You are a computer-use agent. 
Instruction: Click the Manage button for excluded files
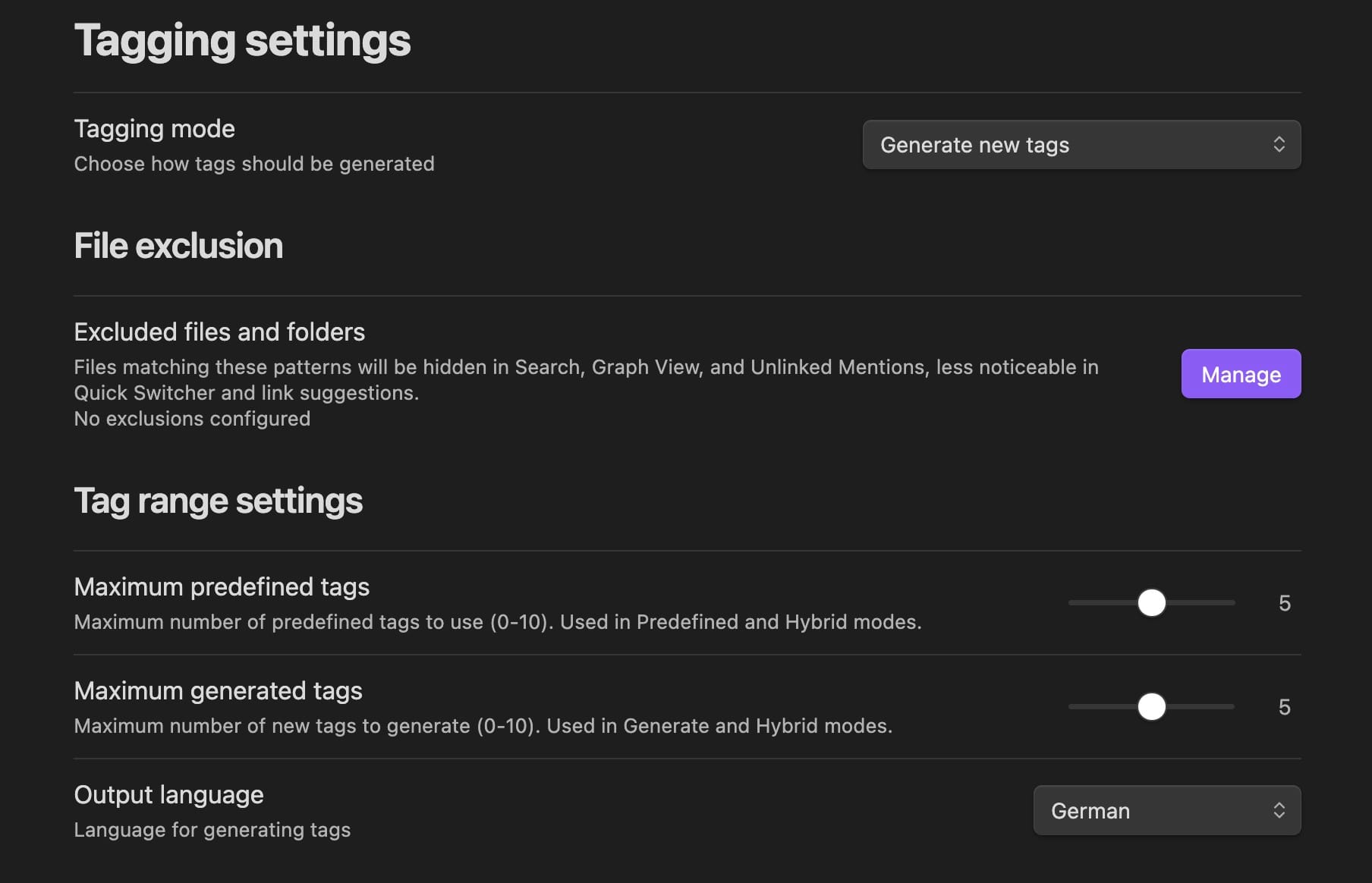[1241, 374]
